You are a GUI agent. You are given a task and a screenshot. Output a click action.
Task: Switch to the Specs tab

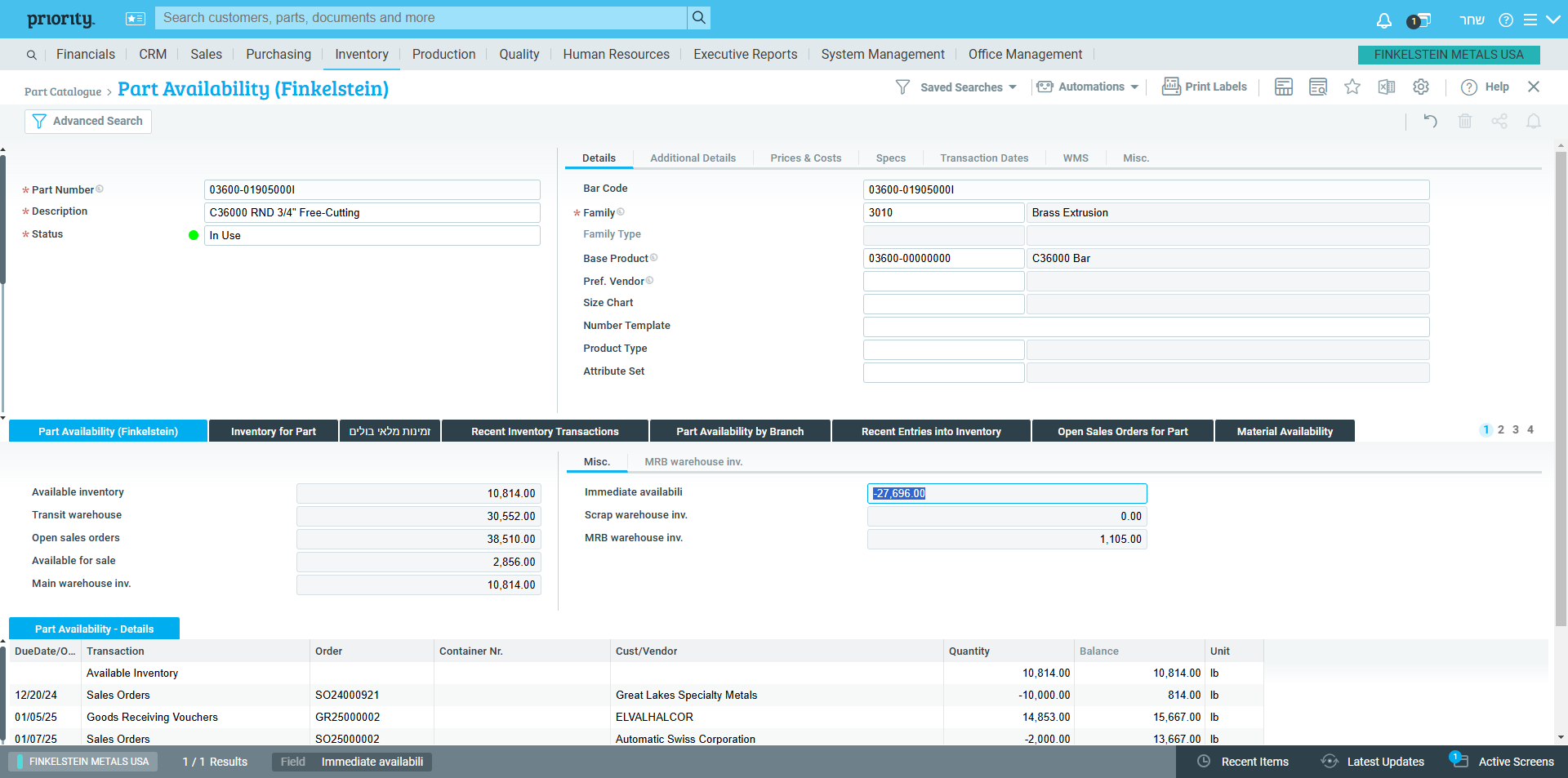[x=890, y=158]
